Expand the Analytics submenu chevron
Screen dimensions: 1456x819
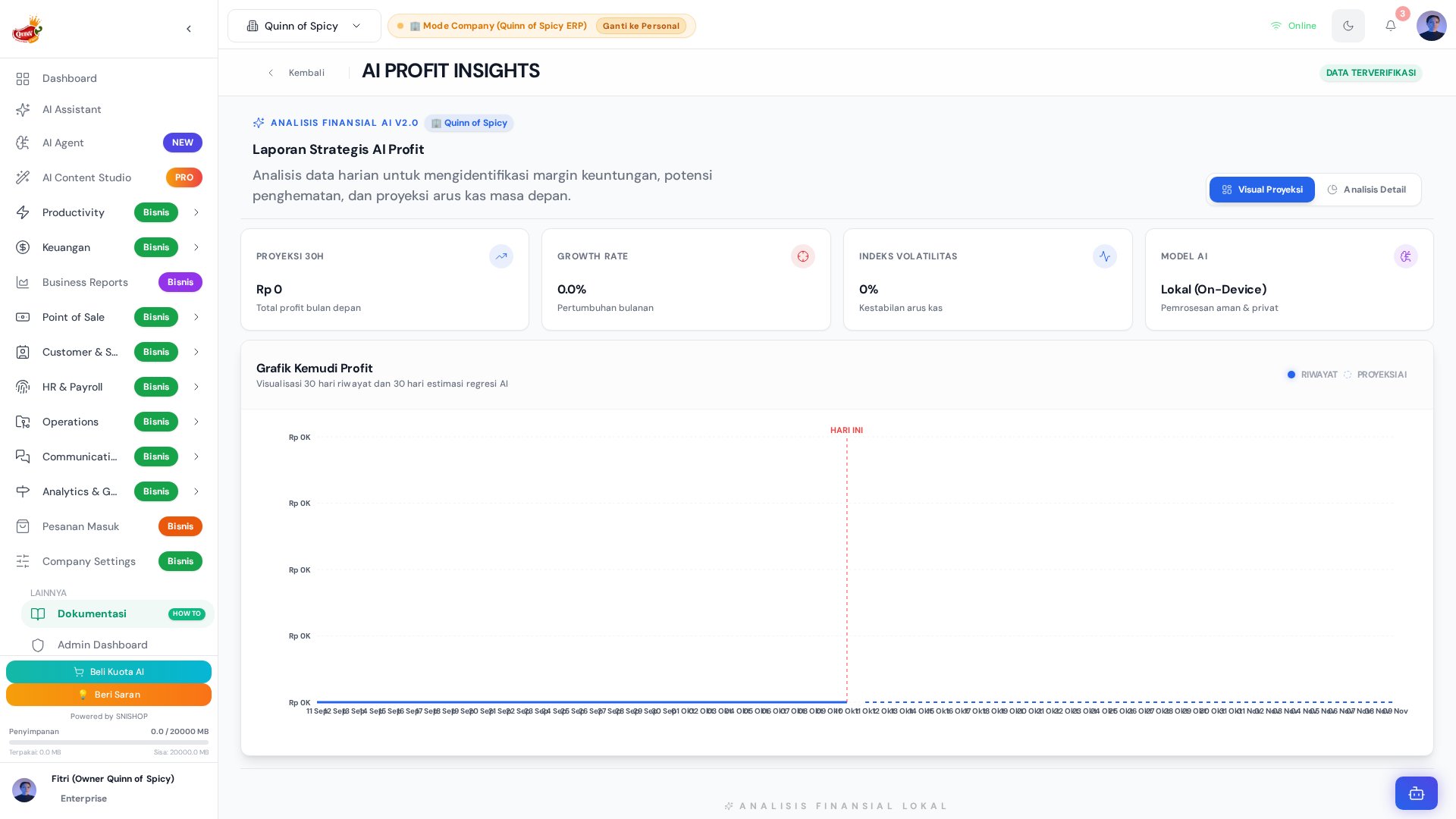click(196, 491)
